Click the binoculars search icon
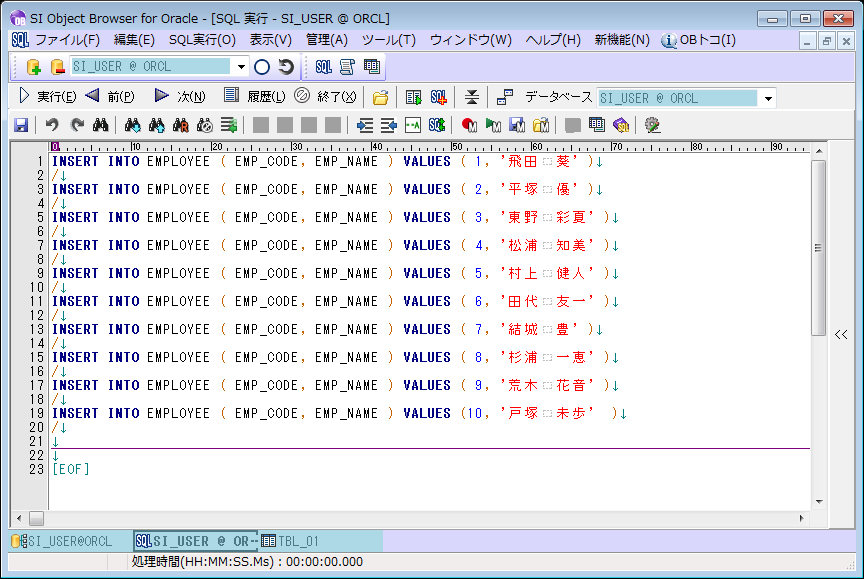This screenshot has height=579, width=864. (x=100, y=125)
